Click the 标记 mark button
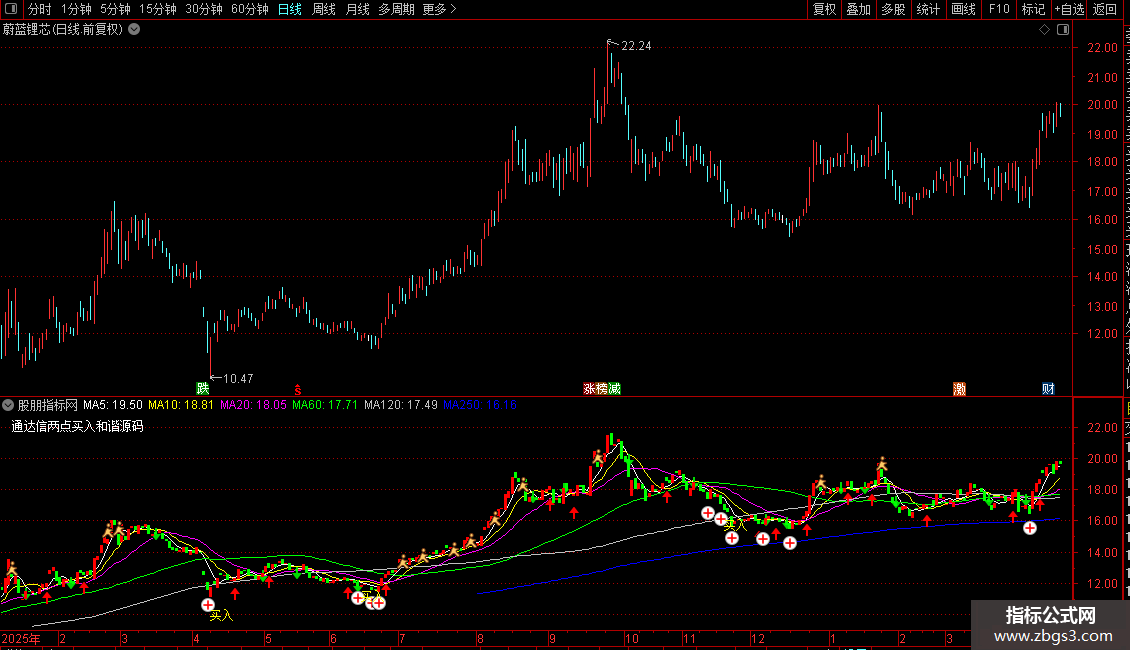This screenshot has height=650, width=1130. point(1033,9)
